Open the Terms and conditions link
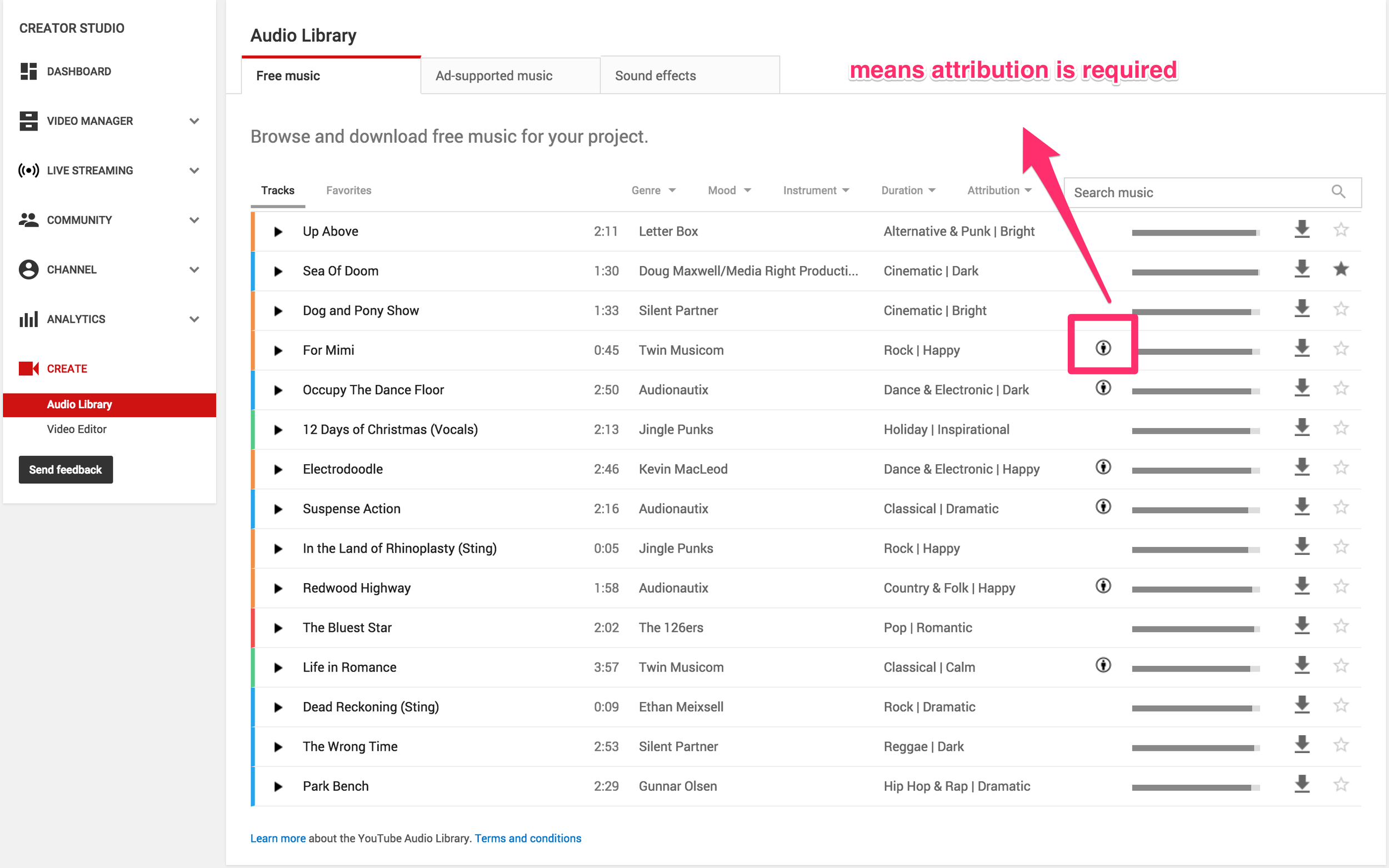The image size is (1389, 868). tap(528, 838)
